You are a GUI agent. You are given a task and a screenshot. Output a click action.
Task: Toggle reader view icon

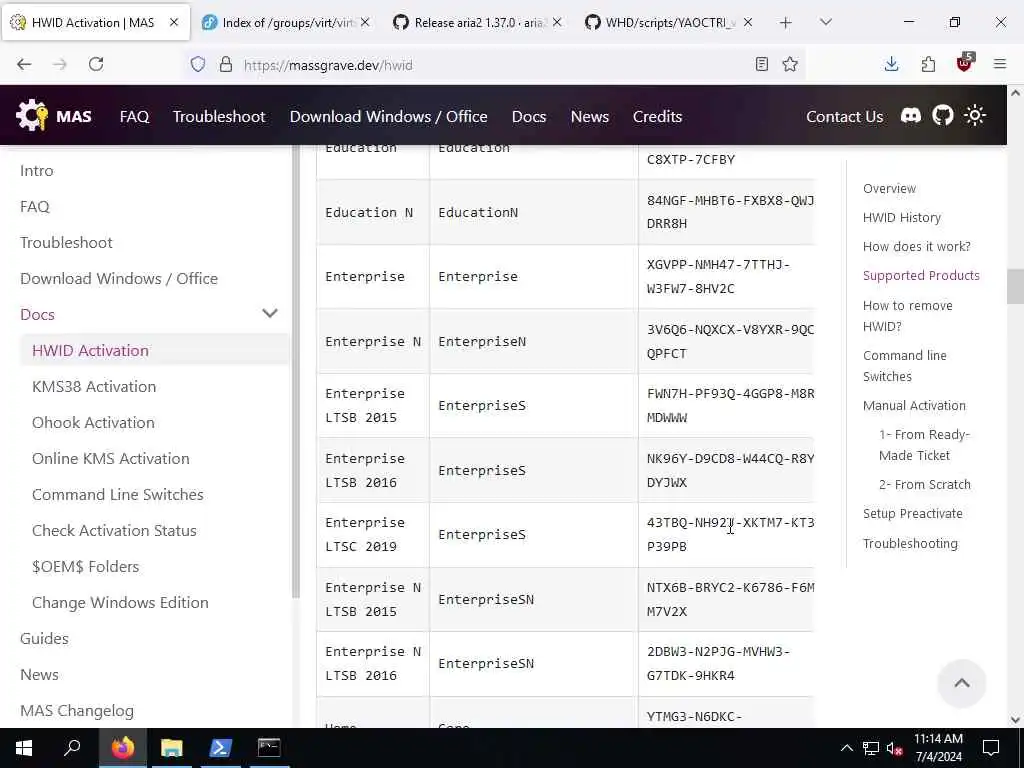pos(761,64)
